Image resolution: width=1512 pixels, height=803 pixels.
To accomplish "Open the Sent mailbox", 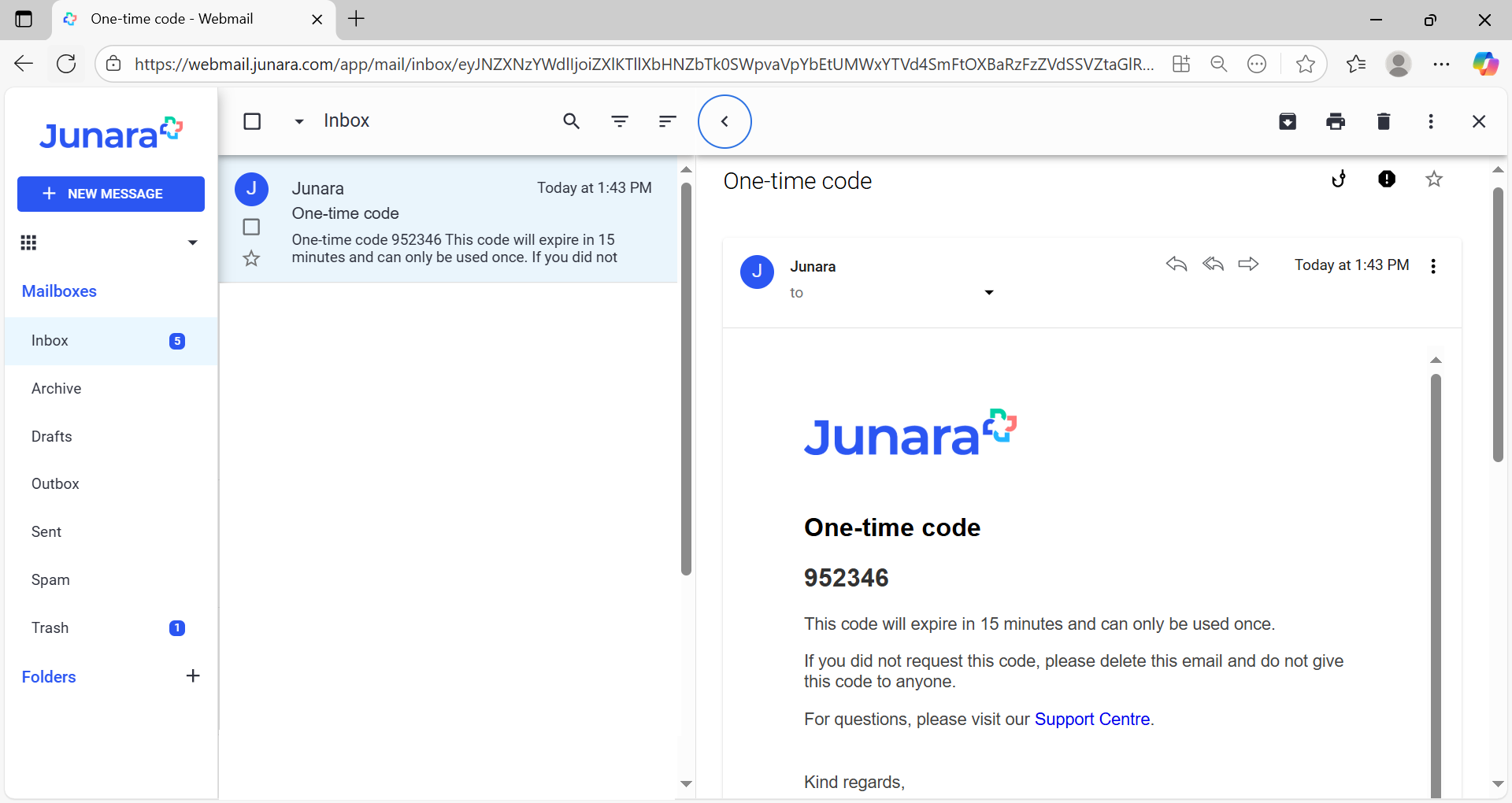I will point(111,532).
